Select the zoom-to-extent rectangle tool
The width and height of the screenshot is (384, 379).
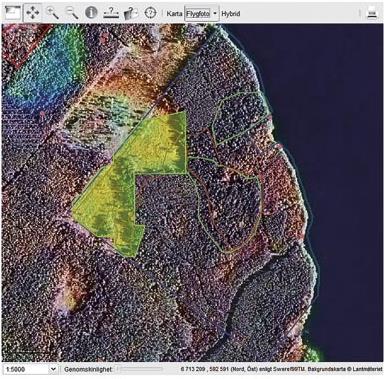point(13,13)
